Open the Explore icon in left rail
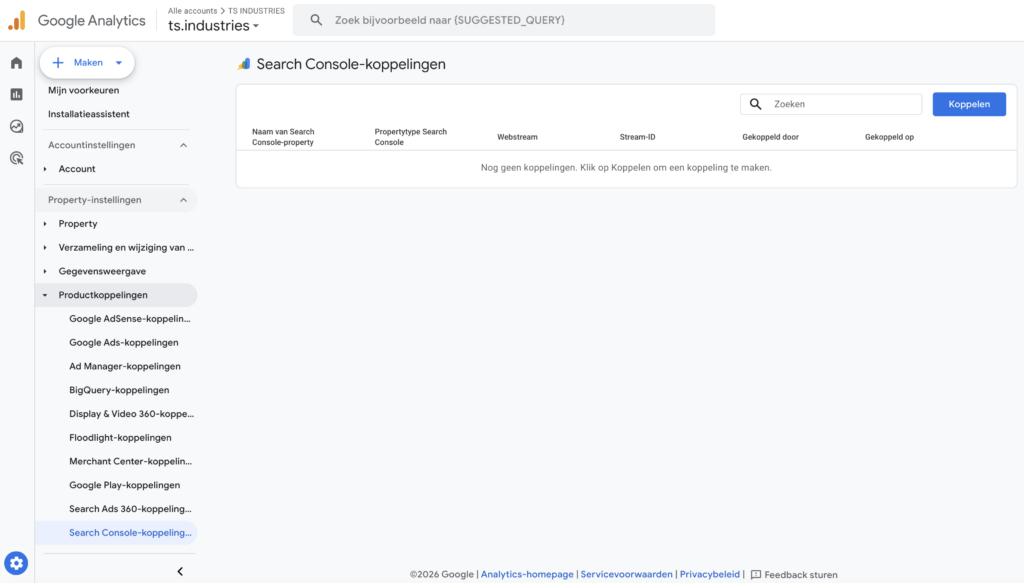The height and width of the screenshot is (583, 1024). point(16,126)
